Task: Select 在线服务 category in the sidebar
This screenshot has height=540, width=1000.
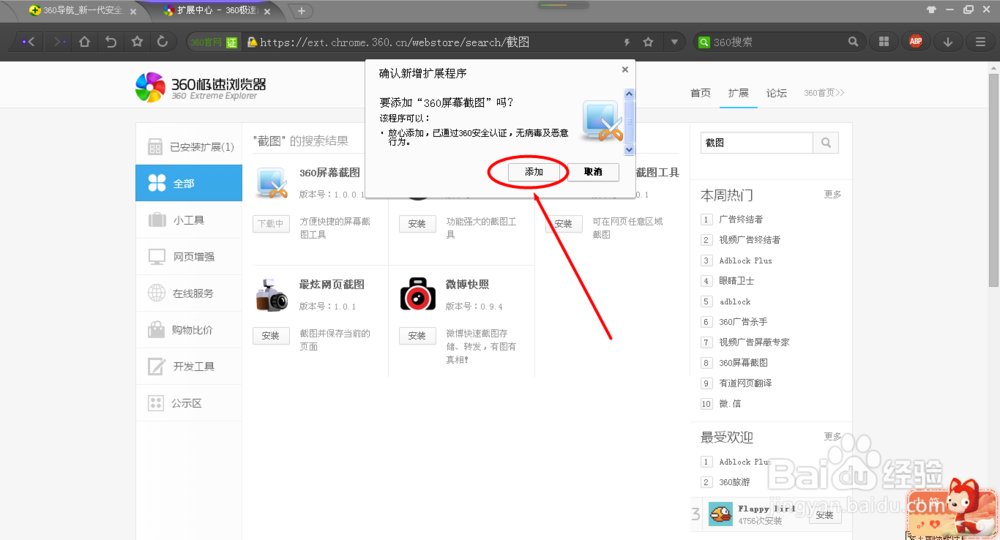Action: click(189, 293)
